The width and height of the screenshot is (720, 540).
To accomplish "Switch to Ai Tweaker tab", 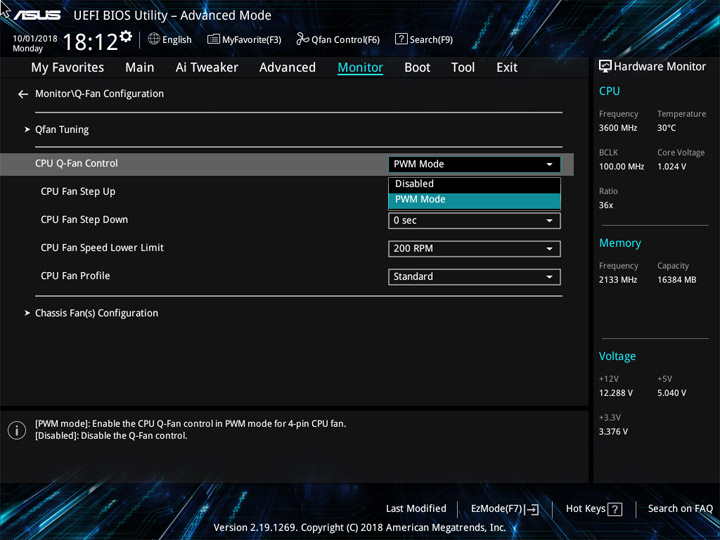I will 207,68.
